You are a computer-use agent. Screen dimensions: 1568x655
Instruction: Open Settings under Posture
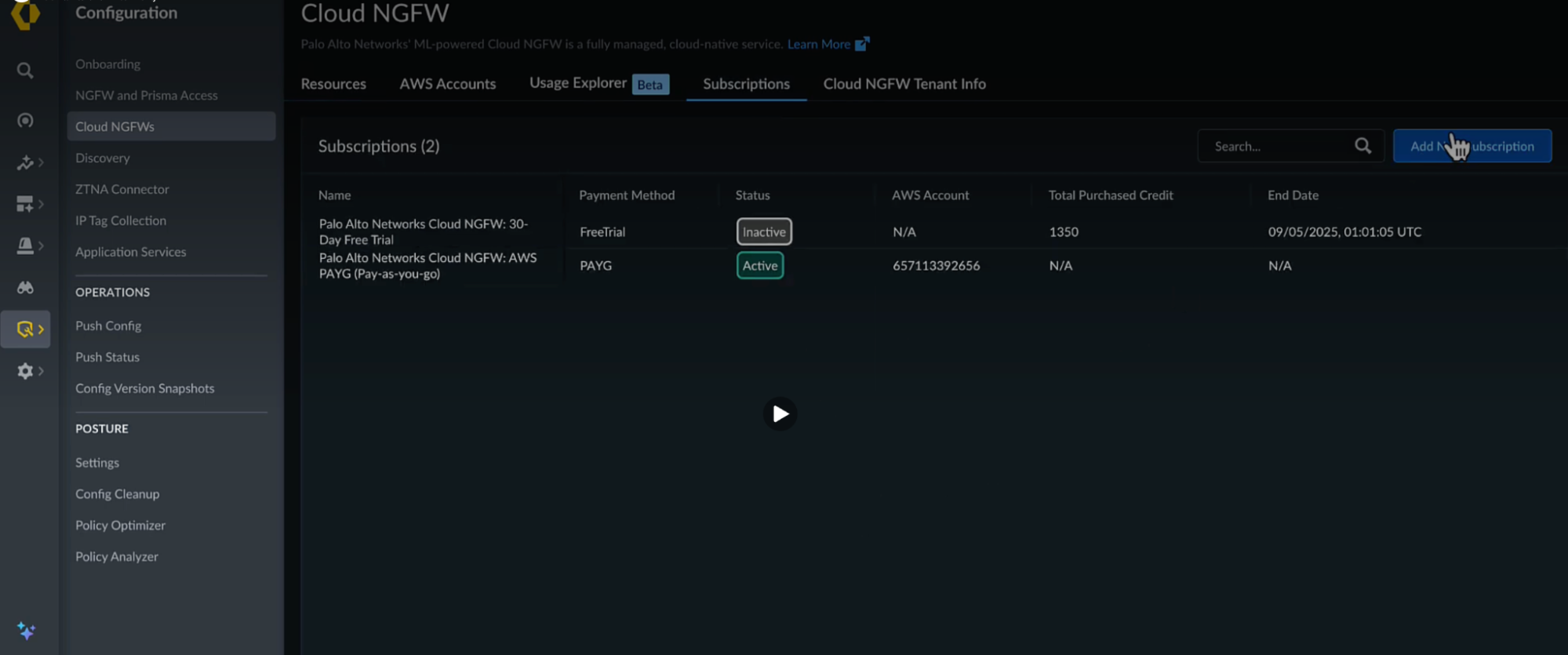click(x=97, y=463)
